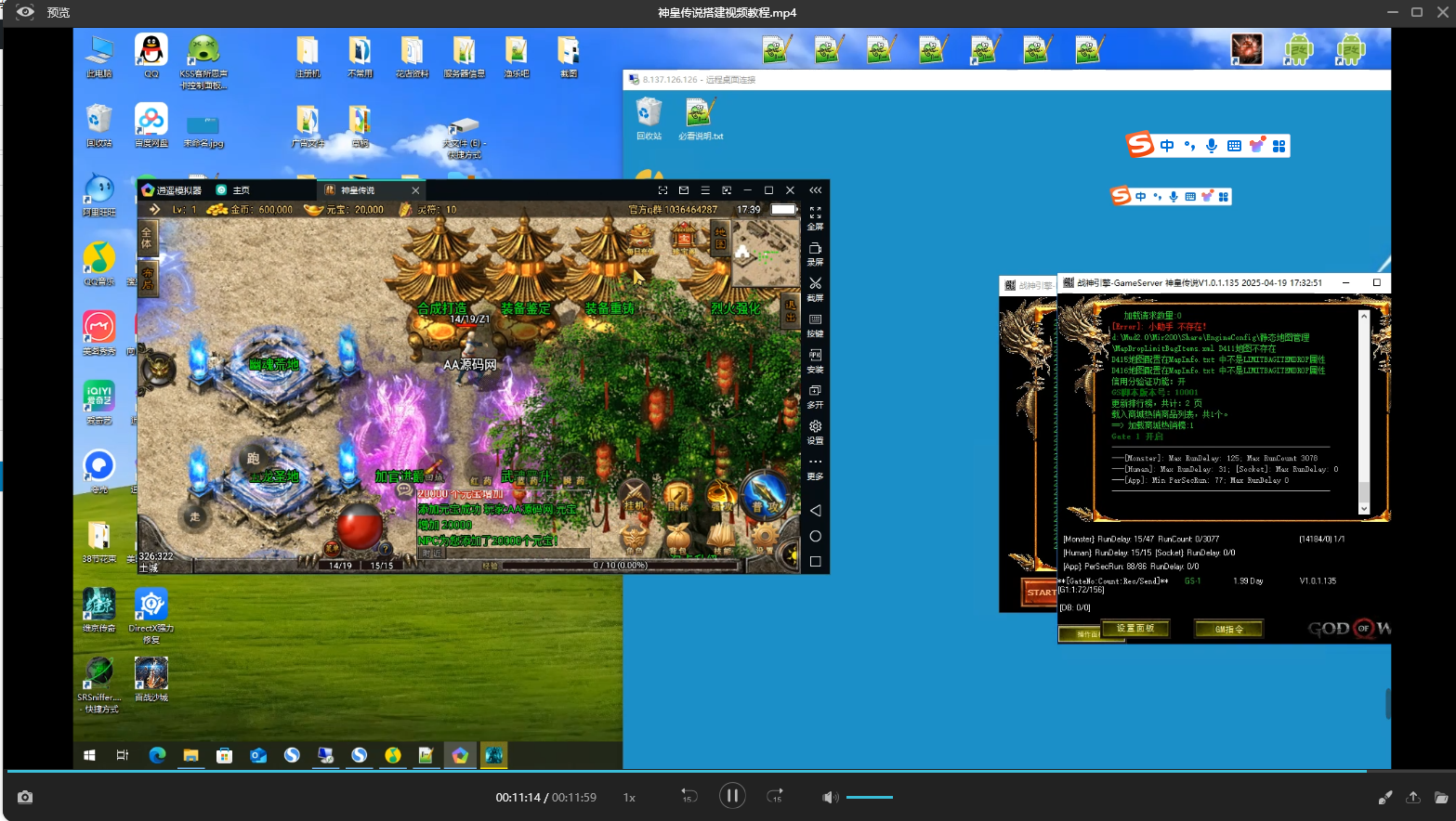The width and height of the screenshot is (1456, 821).
Task: Tap the 退出 exit tab in game
Action: pyautogui.click(x=791, y=312)
